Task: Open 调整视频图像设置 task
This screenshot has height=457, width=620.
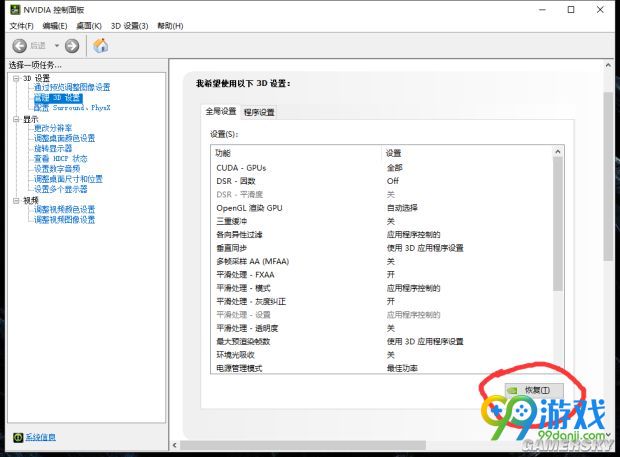Action: tap(64, 219)
